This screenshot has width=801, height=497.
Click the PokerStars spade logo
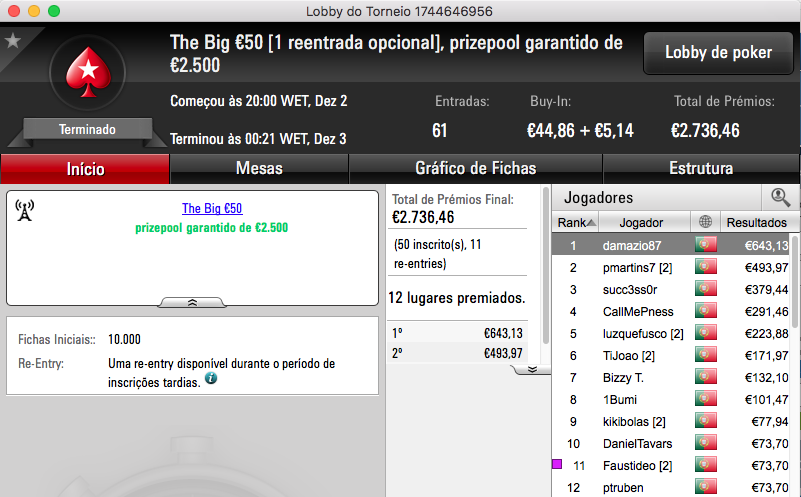[x=88, y=73]
